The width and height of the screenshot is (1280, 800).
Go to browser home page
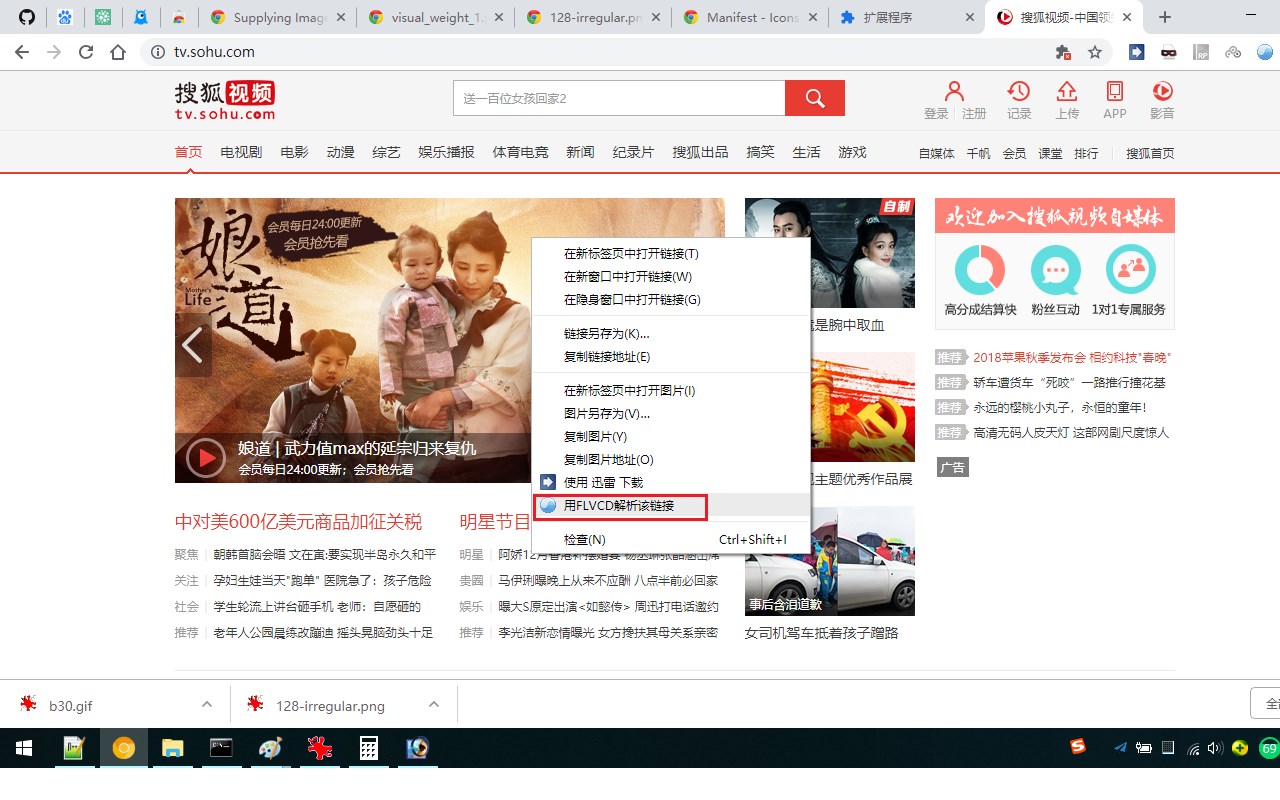(x=118, y=52)
